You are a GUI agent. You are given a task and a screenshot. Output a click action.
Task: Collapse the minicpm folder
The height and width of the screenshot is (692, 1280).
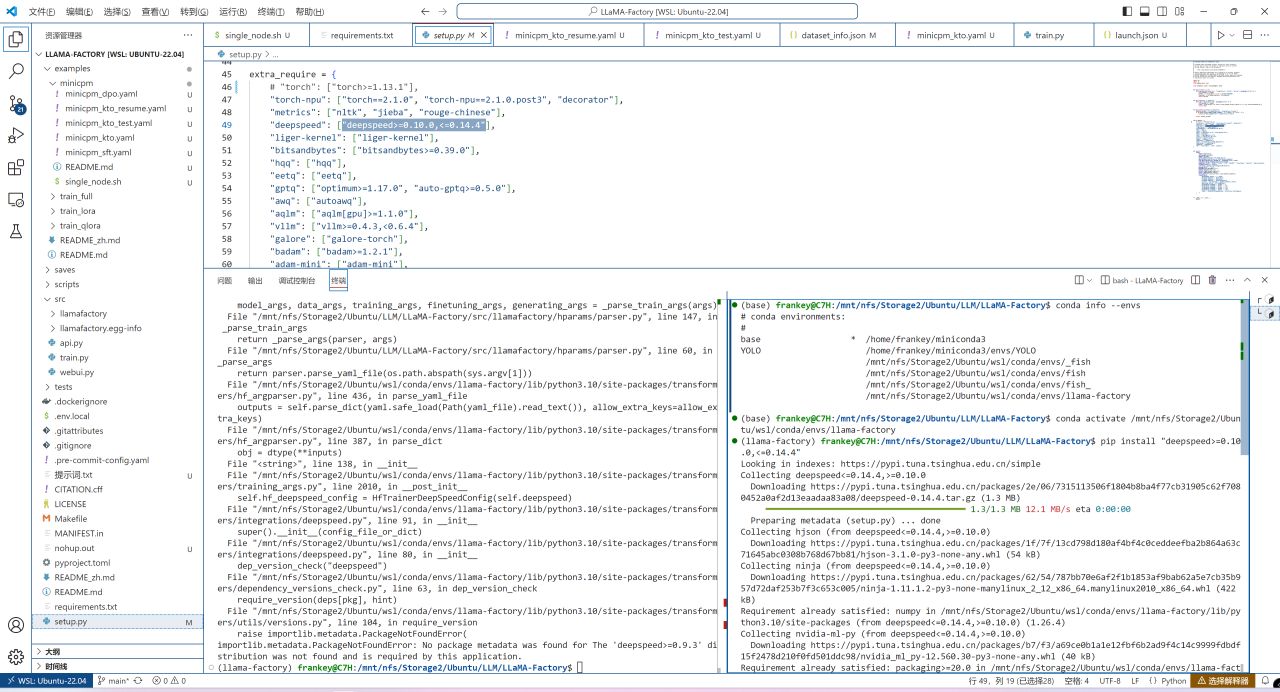click(x=76, y=83)
